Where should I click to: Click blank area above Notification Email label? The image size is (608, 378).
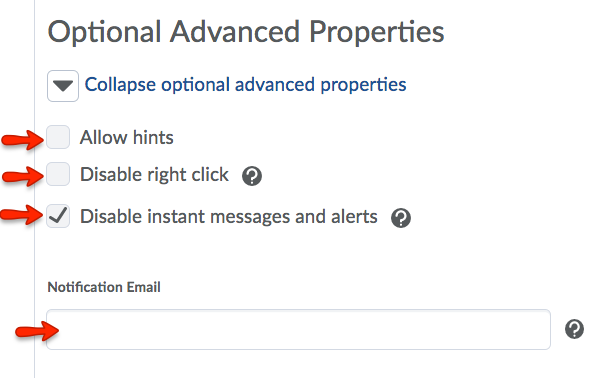tap(271, 254)
